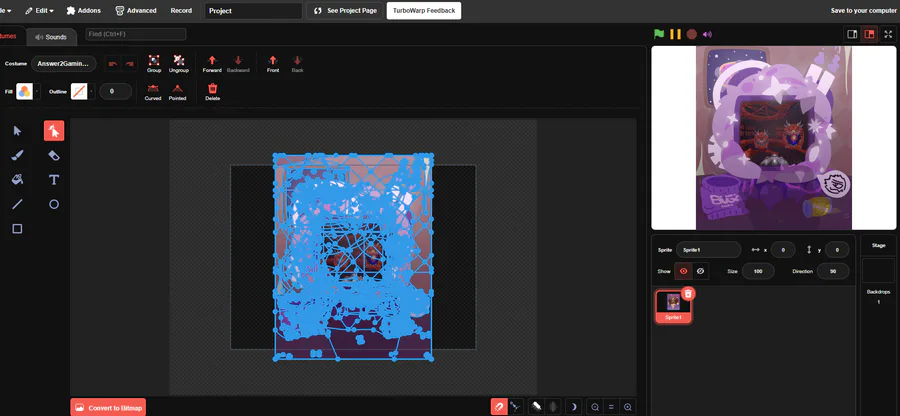Toggle magnet snapping in paint editor
Screen dimensions: 900x416
point(499,407)
